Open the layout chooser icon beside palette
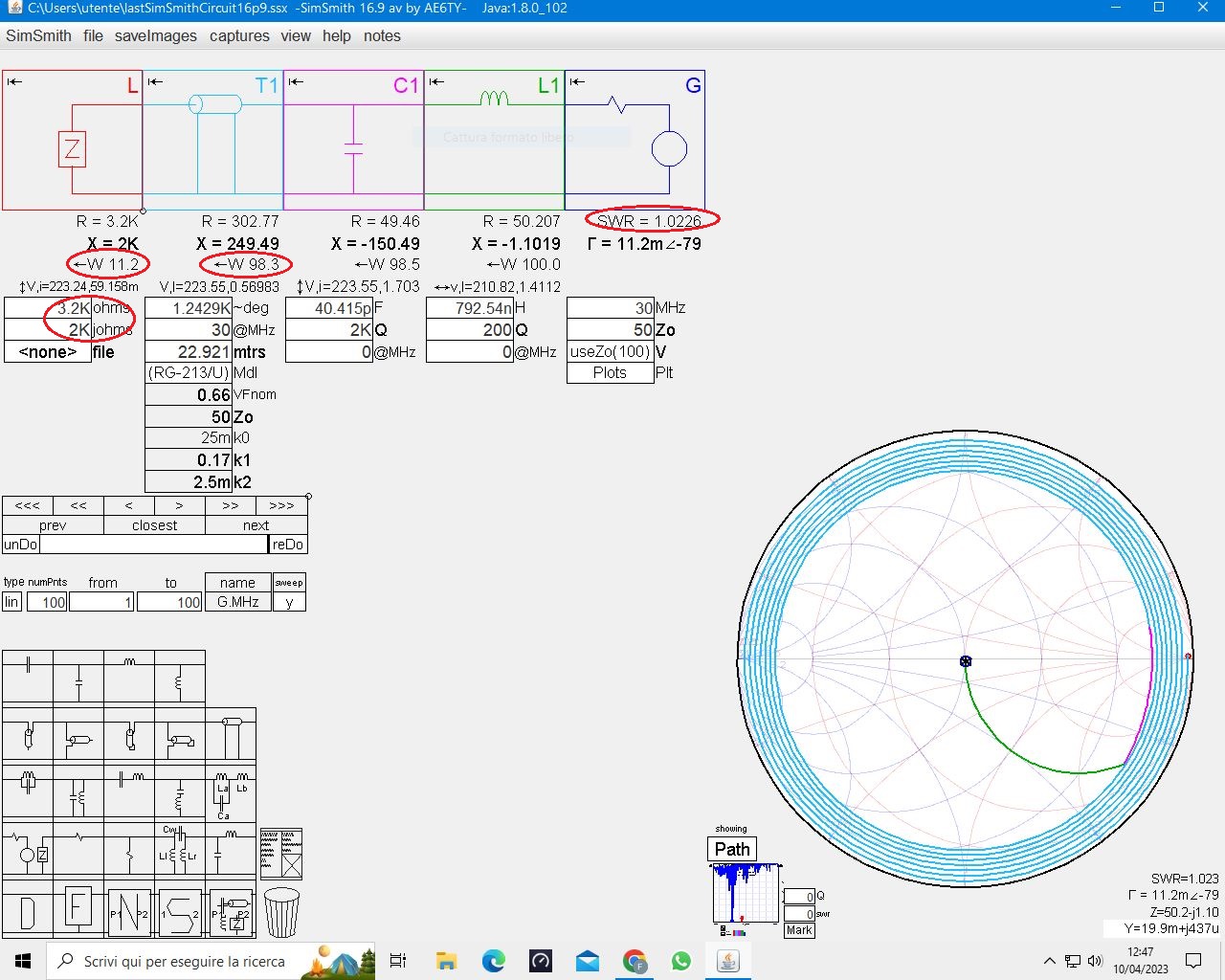Image resolution: width=1225 pixels, height=980 pixels. [x=281, y=854]
